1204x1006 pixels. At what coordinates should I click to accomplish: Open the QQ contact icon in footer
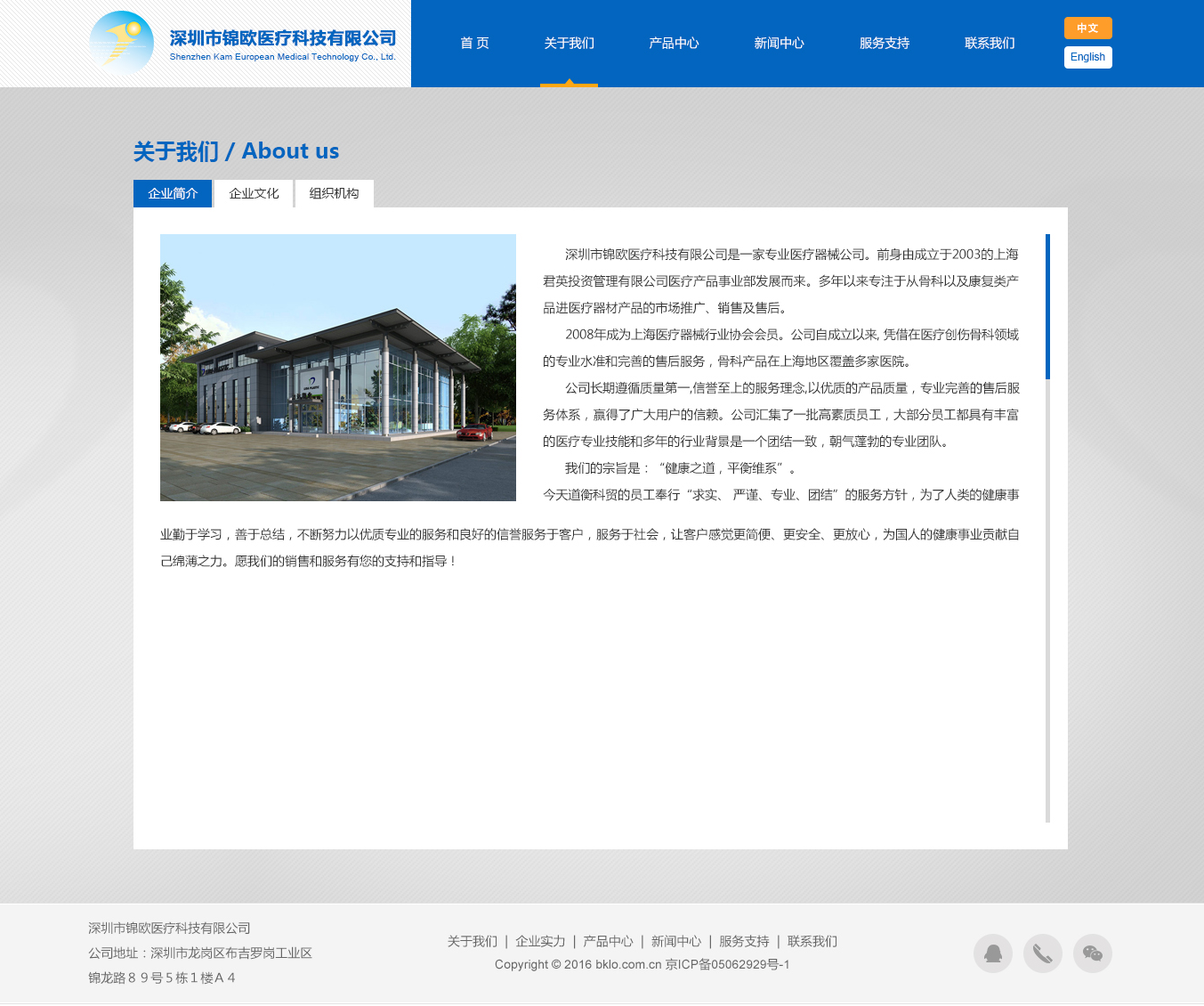point(992,953)
